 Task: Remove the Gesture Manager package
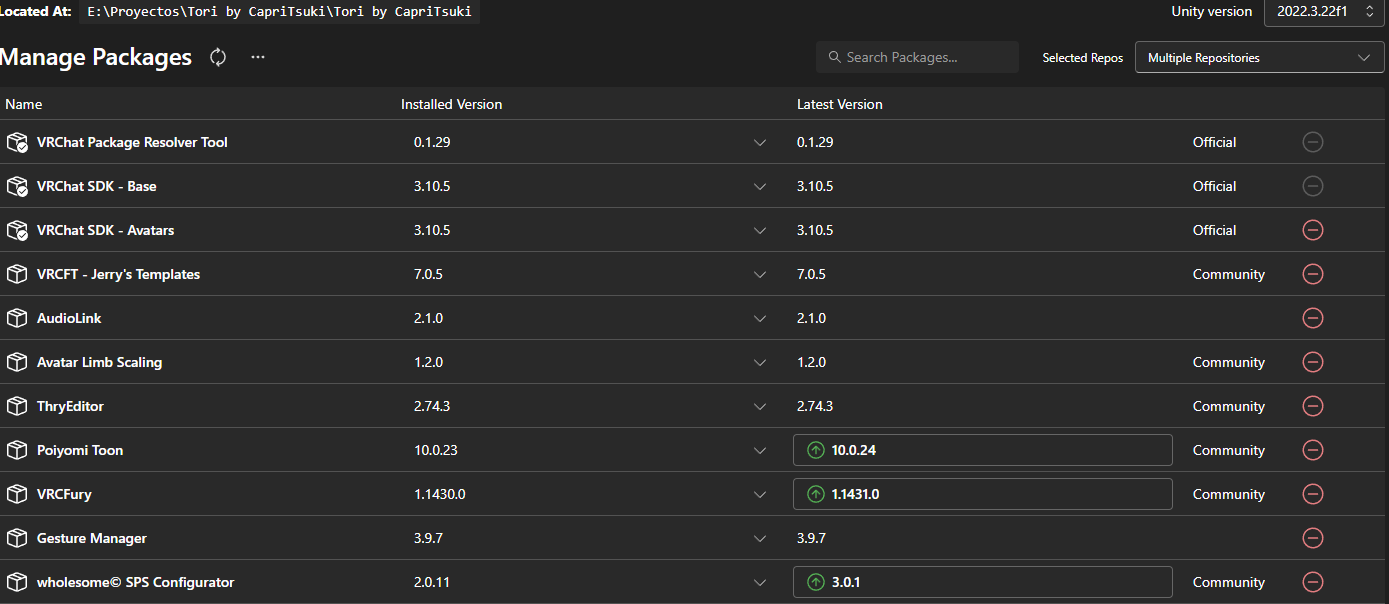pos(1313,538)
